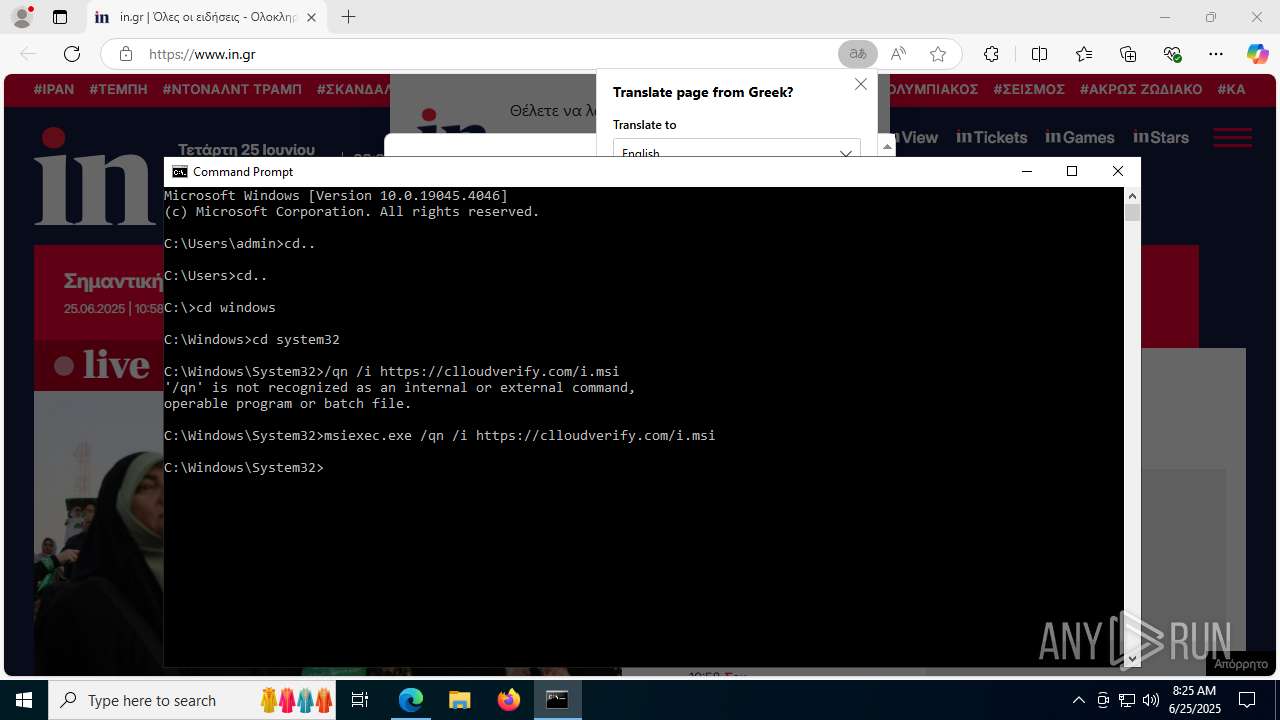Viewport: 1280px width, 720px height.
Task: Open #ΣΕΙΣΜΟΣ hashtag link
Action: [1029, 89]
